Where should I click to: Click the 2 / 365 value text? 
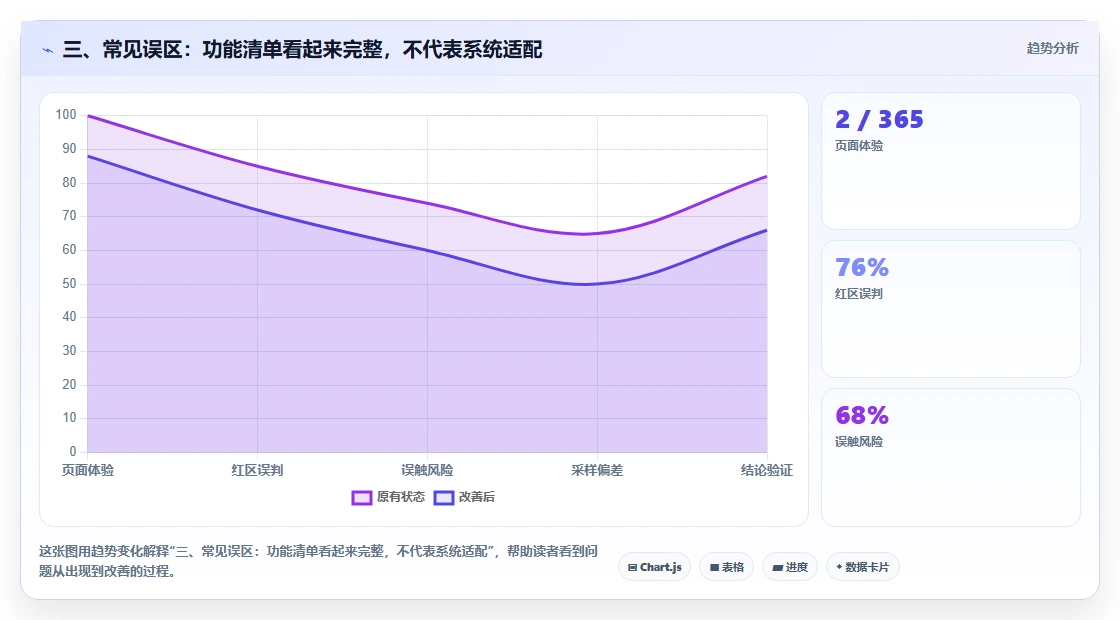879,119
